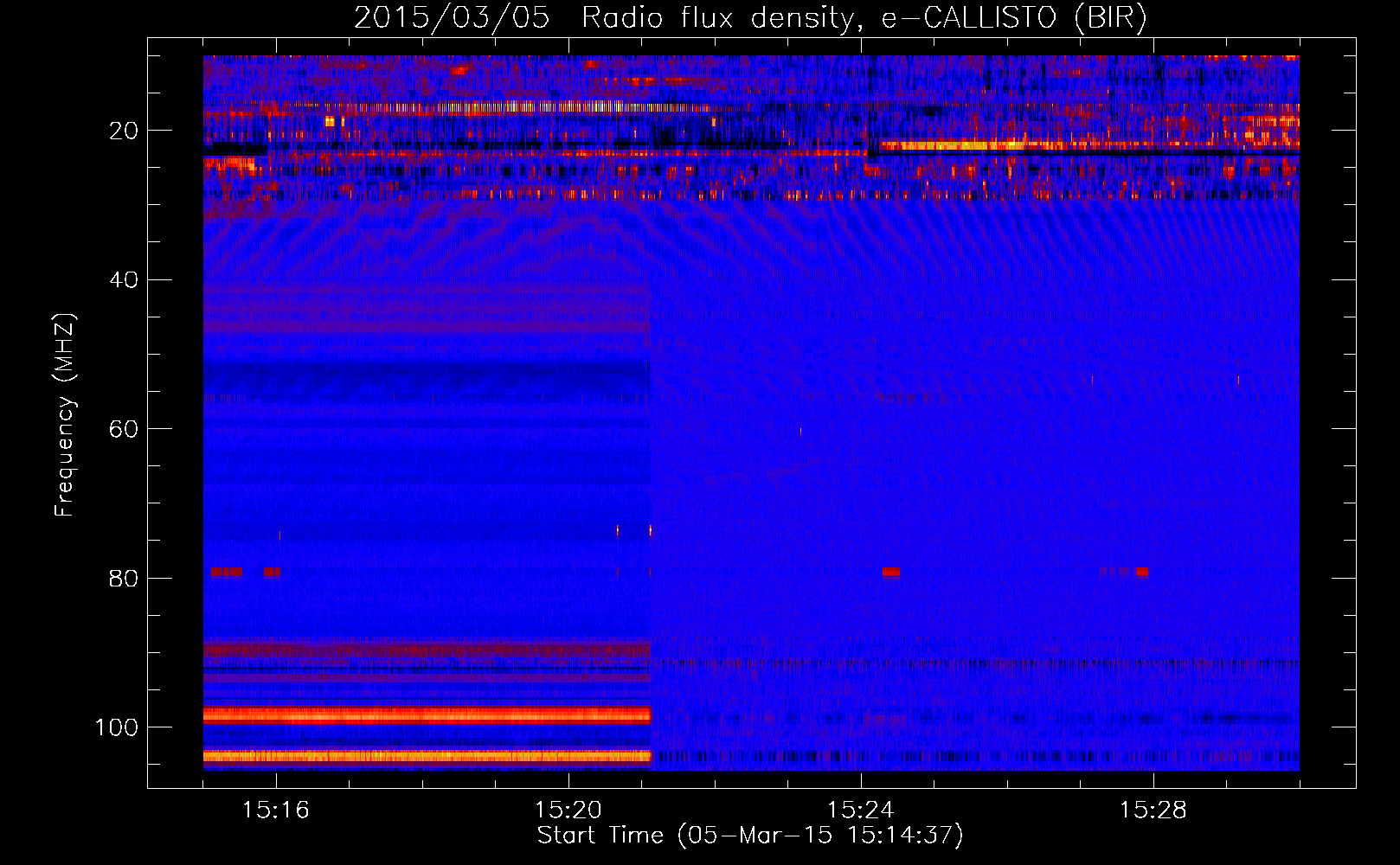Click the red burst near 80 MHz at 15:28

pos(1142,572)
